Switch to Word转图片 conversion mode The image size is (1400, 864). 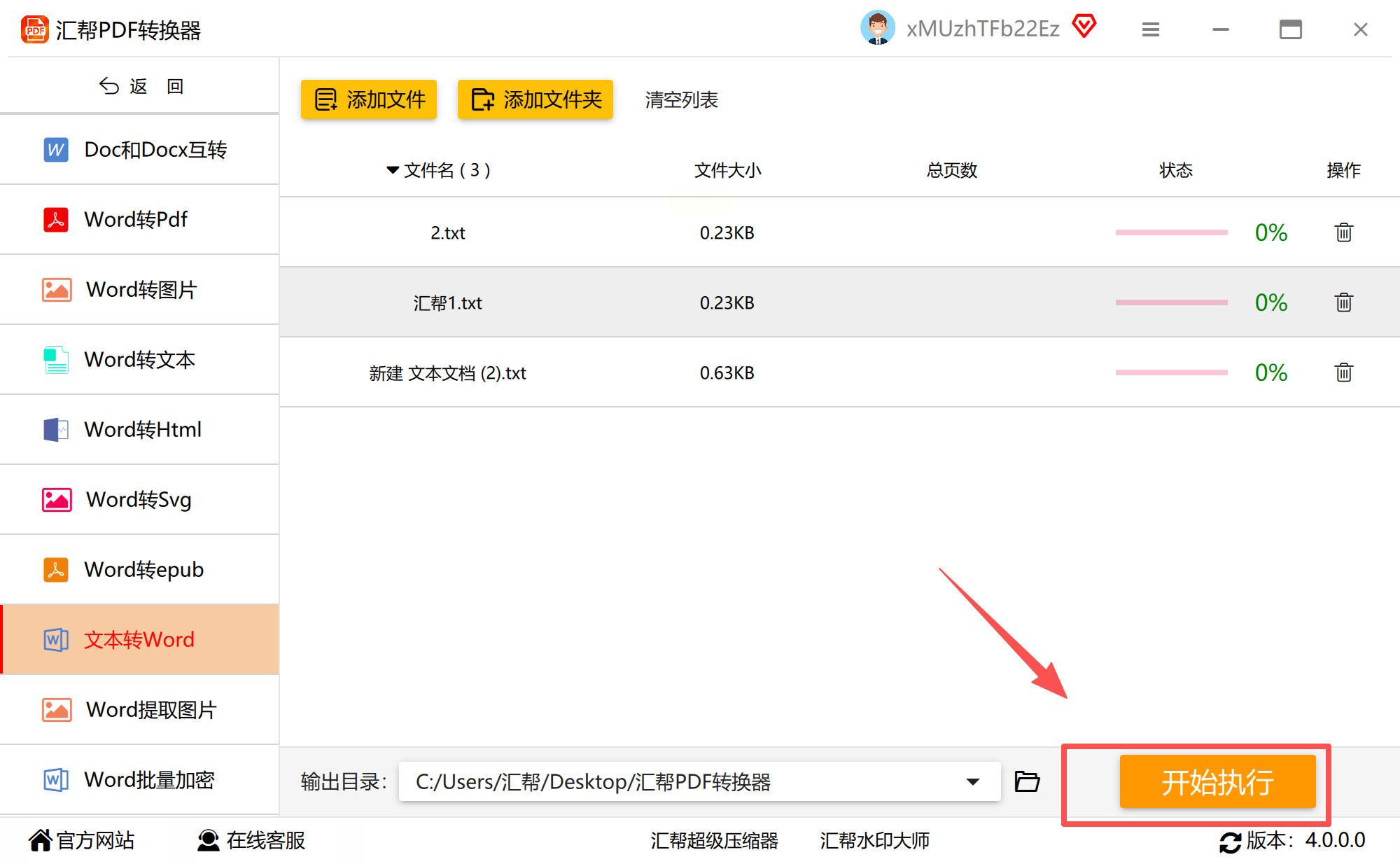(x=140, y=290)
